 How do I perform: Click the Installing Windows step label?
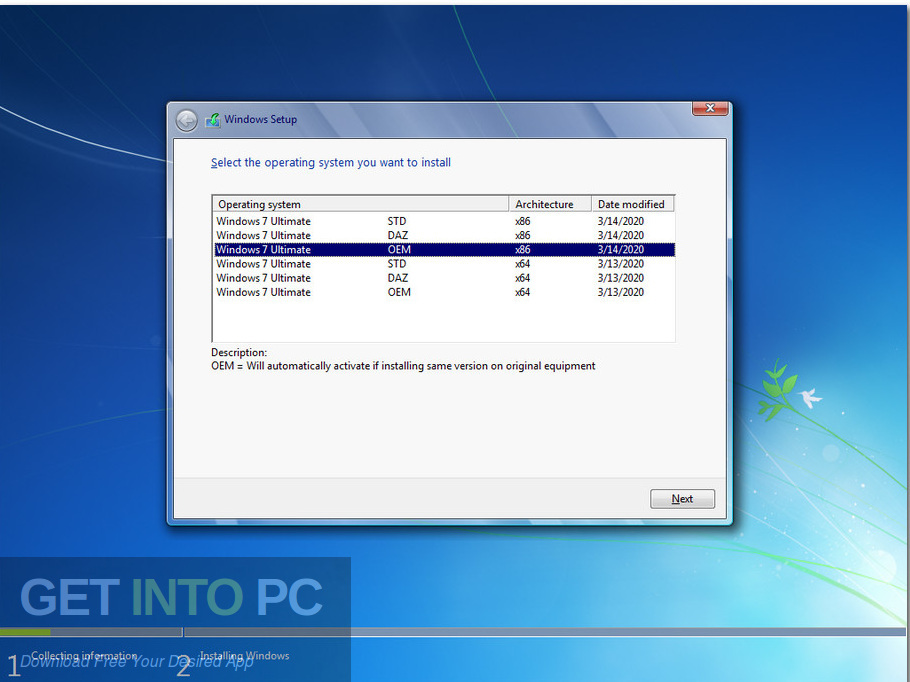244,655
